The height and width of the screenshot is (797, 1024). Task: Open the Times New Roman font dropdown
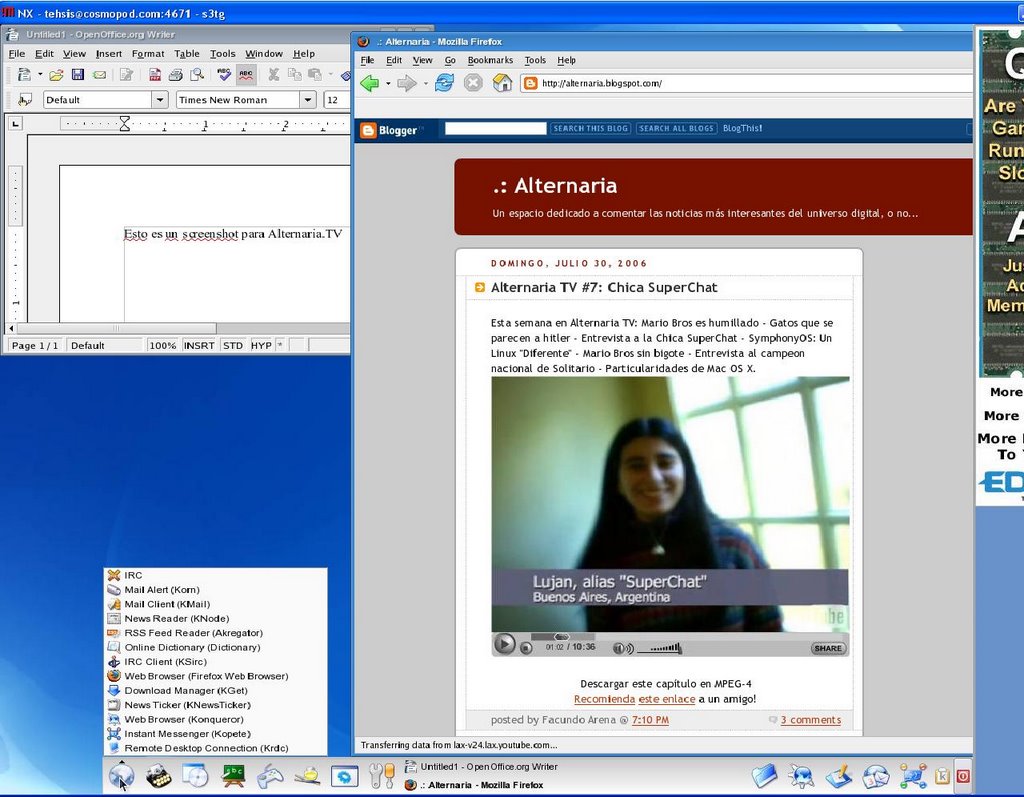point(308,100)
